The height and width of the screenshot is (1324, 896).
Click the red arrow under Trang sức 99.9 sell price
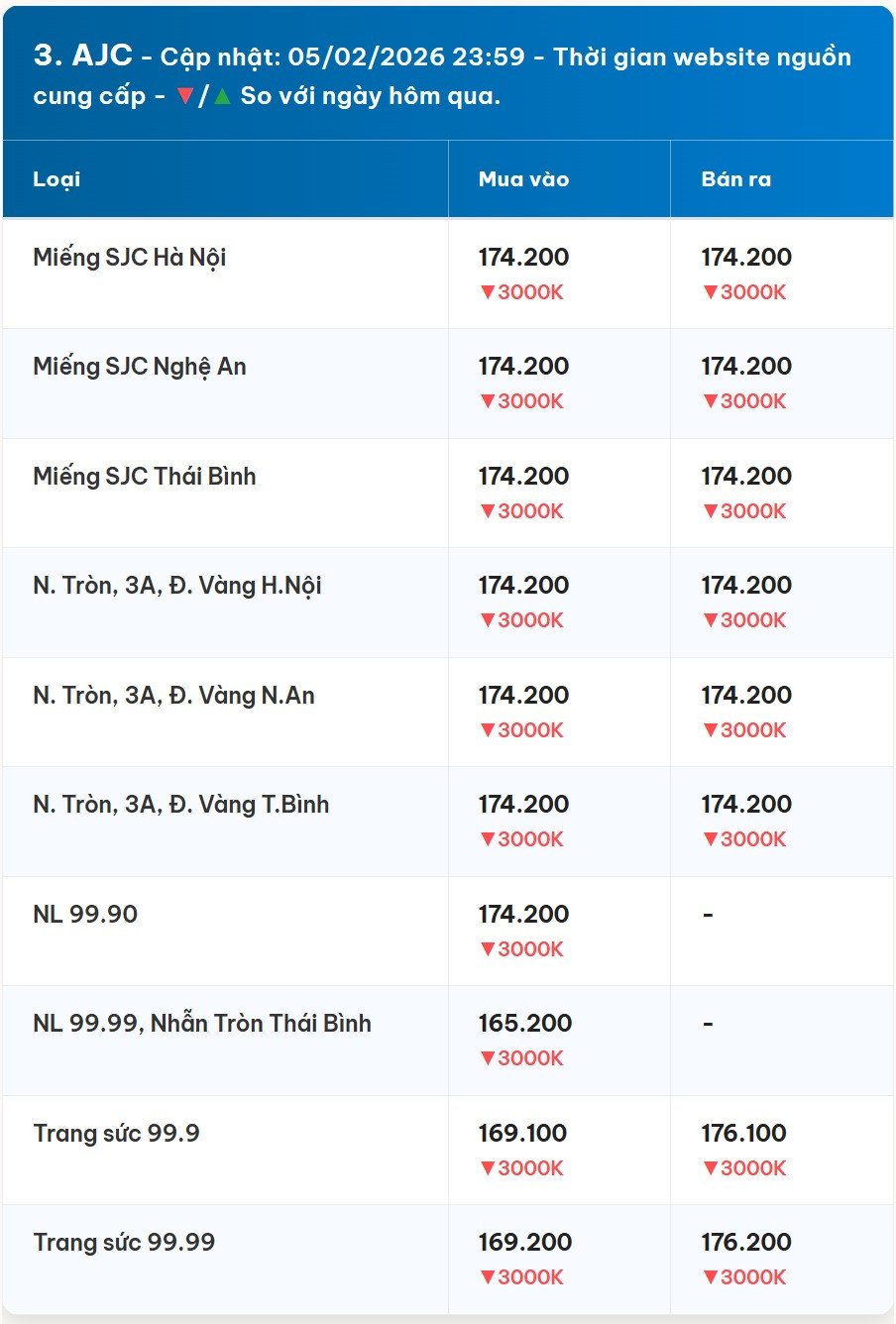711,1168
